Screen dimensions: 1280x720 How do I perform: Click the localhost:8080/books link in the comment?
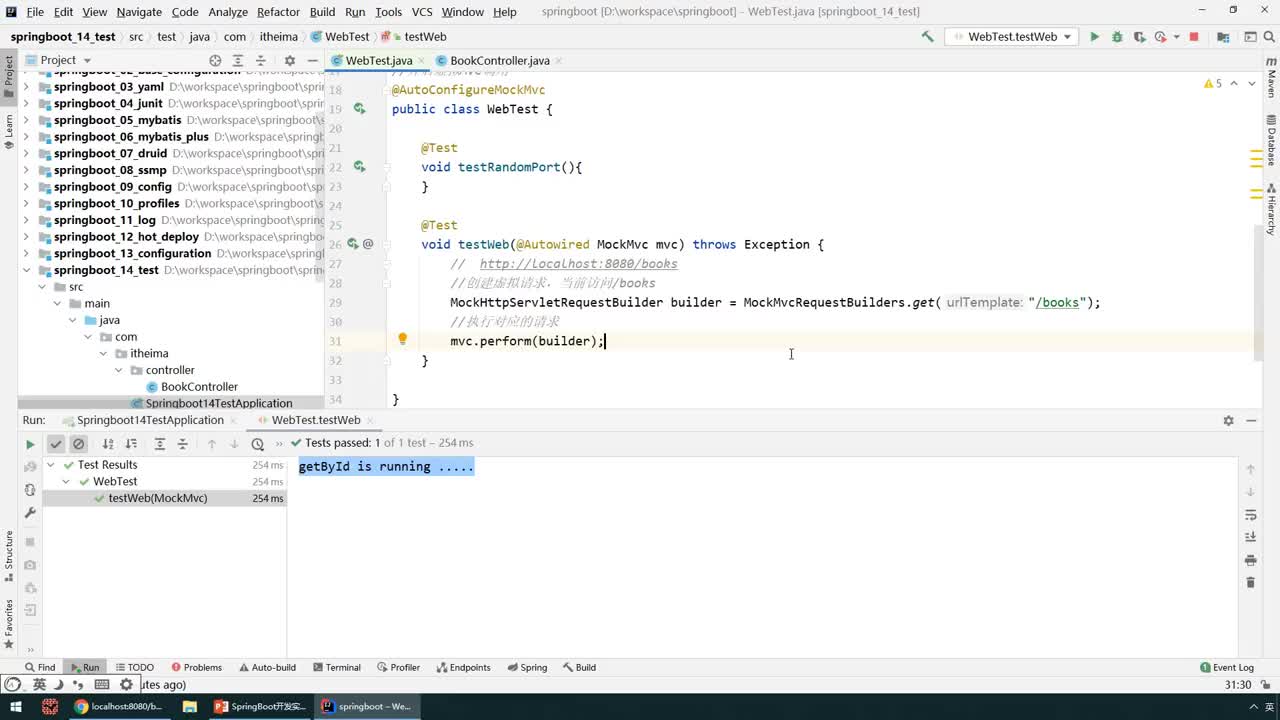point(578,264)
